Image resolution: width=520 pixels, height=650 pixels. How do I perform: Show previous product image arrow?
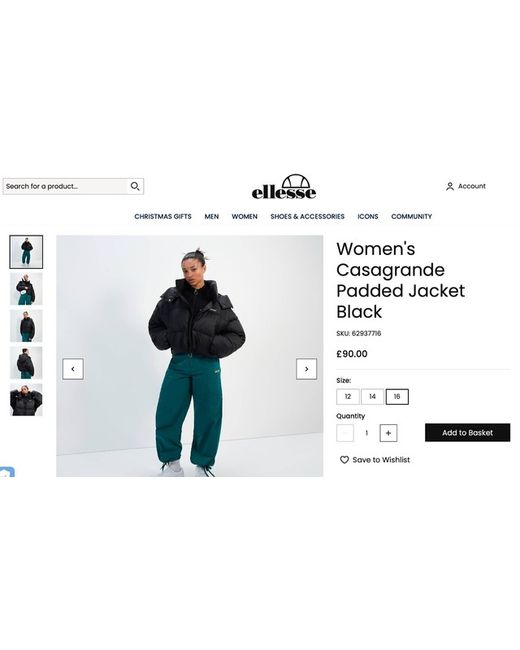(x=73, y=369)
